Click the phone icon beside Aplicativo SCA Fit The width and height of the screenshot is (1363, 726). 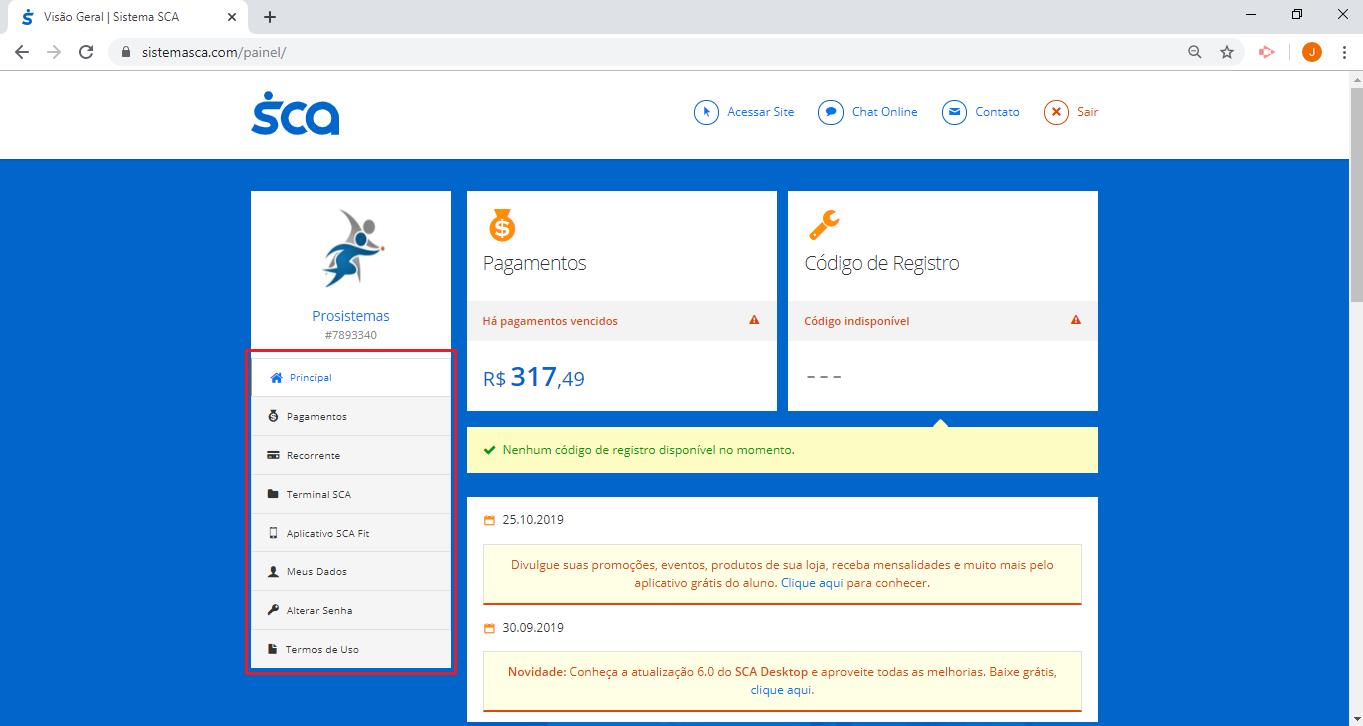[273, 533]
